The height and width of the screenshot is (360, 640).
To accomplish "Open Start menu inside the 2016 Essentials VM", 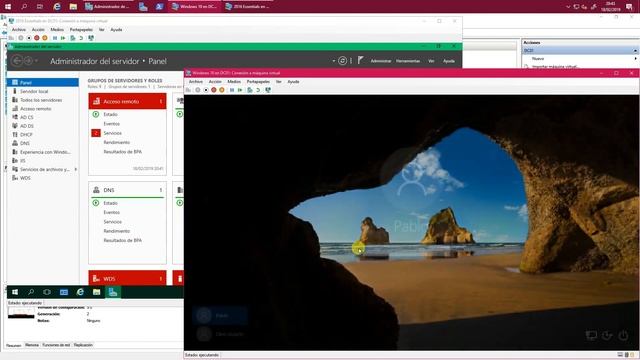I will click(15, 292).
